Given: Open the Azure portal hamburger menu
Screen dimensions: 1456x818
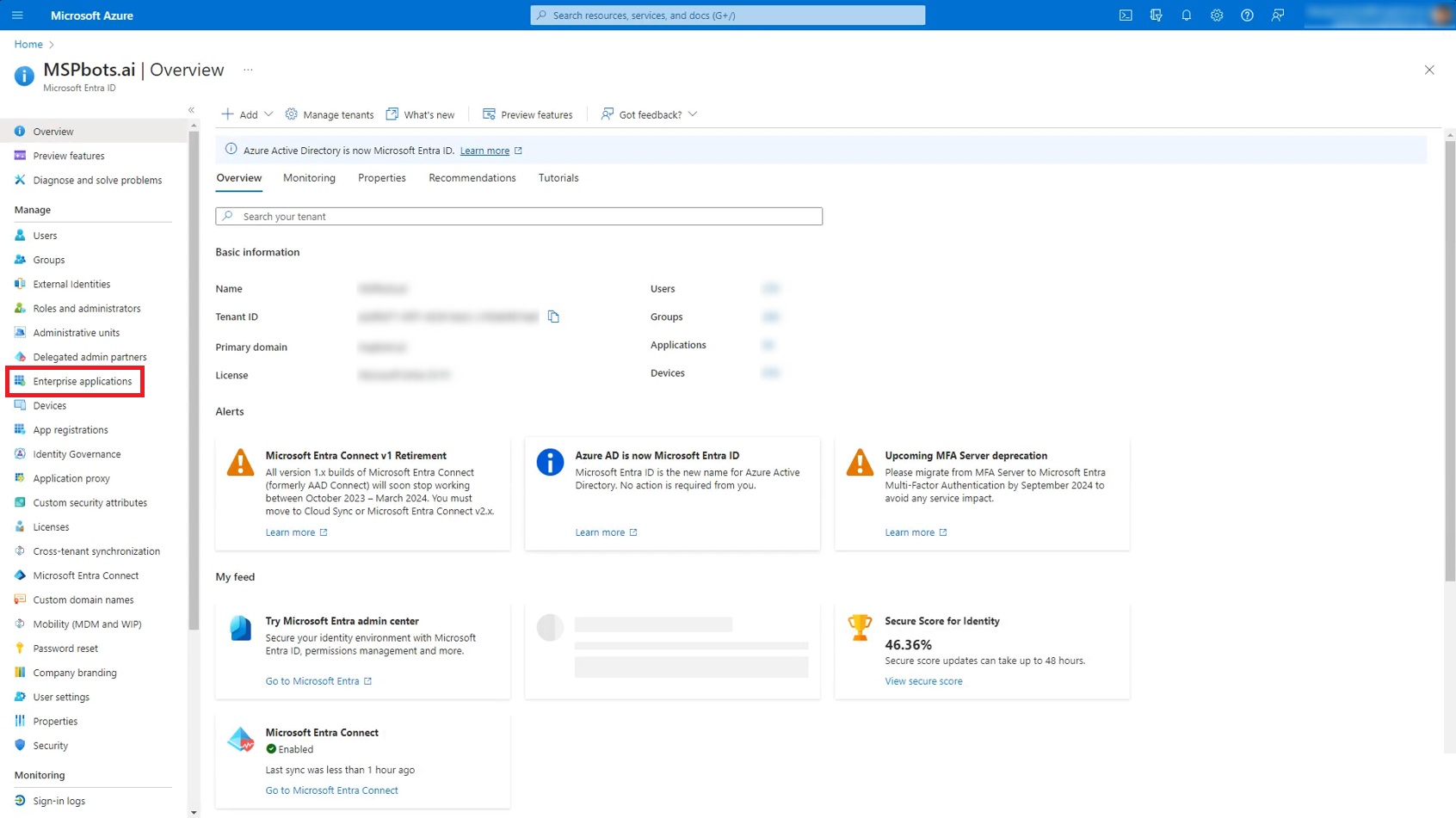Looking at the screenshot, I should coord(17,15).
